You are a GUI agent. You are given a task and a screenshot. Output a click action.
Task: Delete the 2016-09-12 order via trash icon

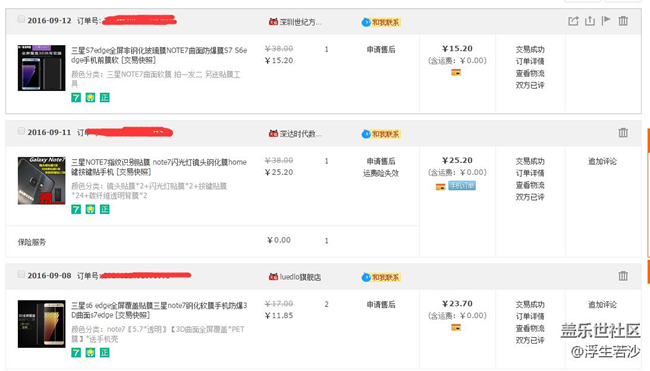(623, 21)
